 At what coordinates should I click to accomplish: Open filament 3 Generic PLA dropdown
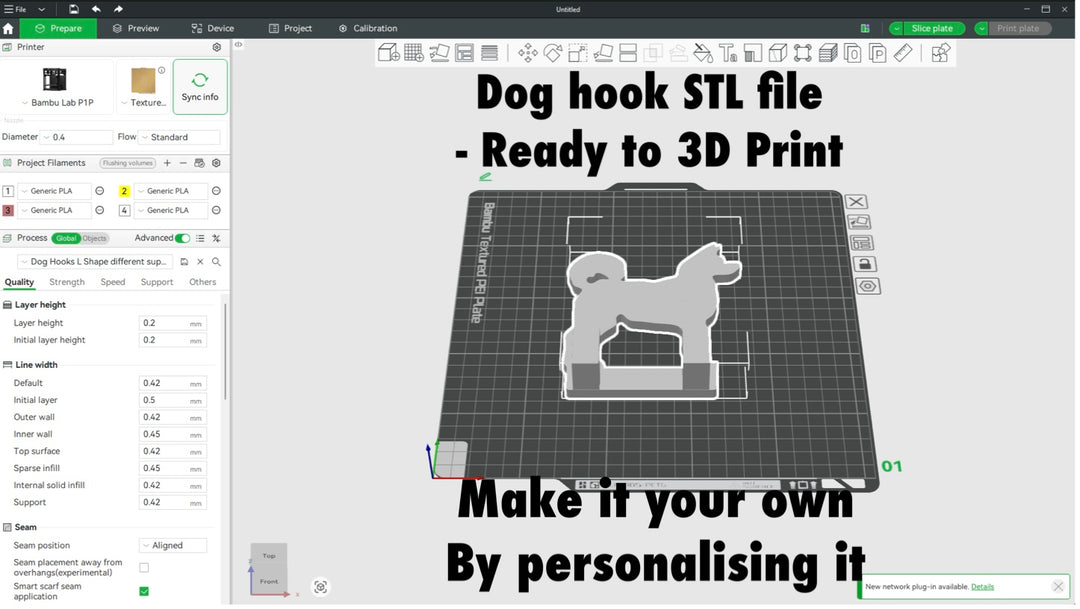[54, 210]
